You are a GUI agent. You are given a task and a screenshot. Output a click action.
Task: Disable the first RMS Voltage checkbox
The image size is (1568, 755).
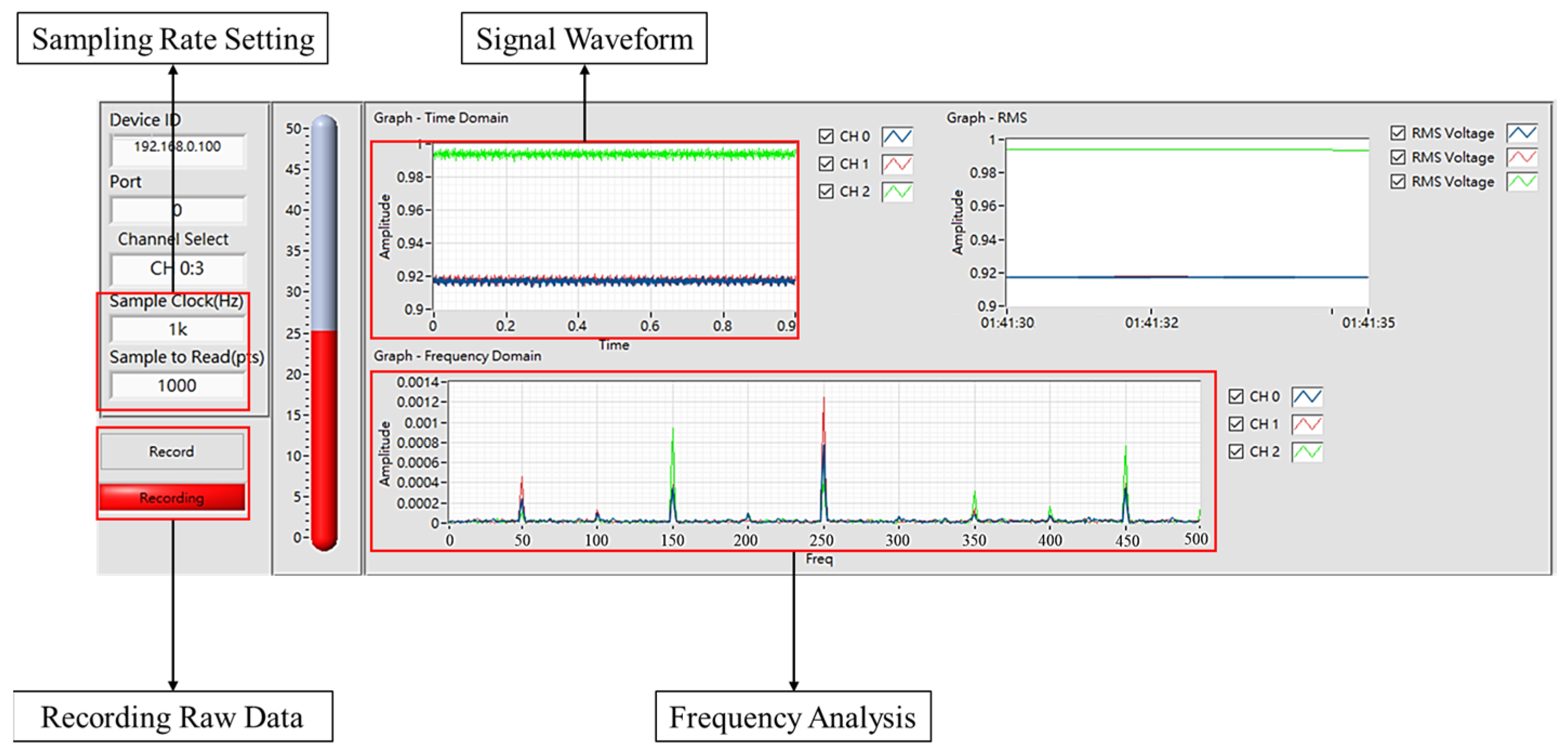[x=1398, y=133]
